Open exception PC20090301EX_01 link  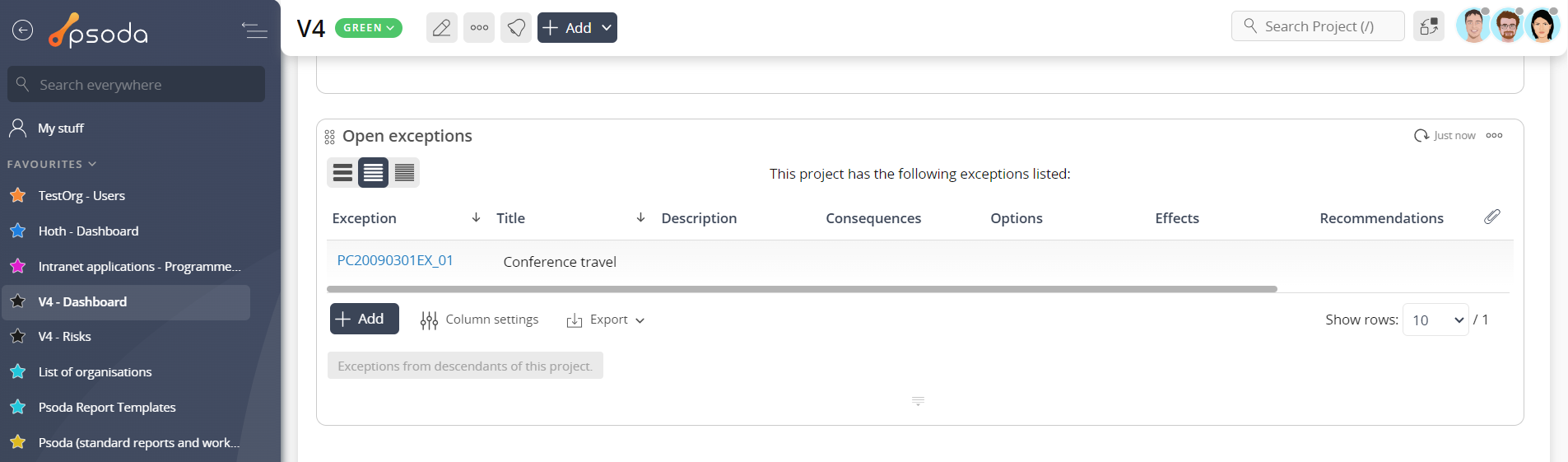click(x=395, y=260)
